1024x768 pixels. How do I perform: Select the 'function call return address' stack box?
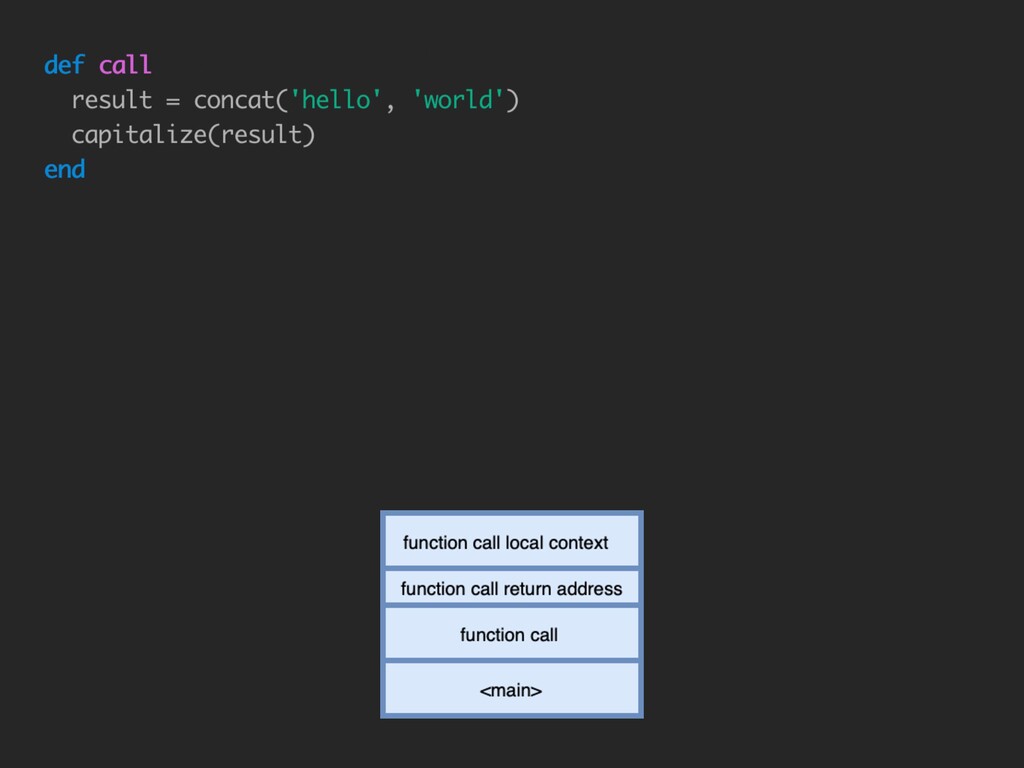tap(512, 587)
